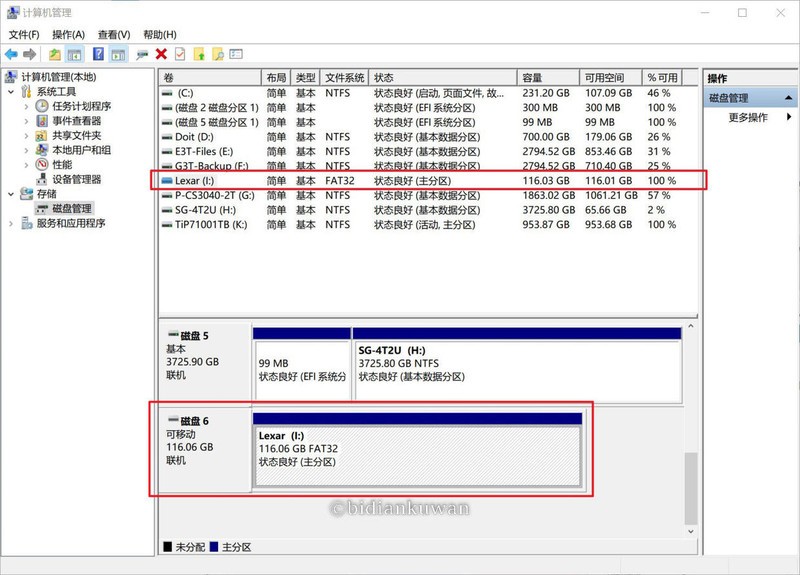Toggle the Show/Hide Action Pane icon
This screenshot has width=800, height=575.
point(118,54)
